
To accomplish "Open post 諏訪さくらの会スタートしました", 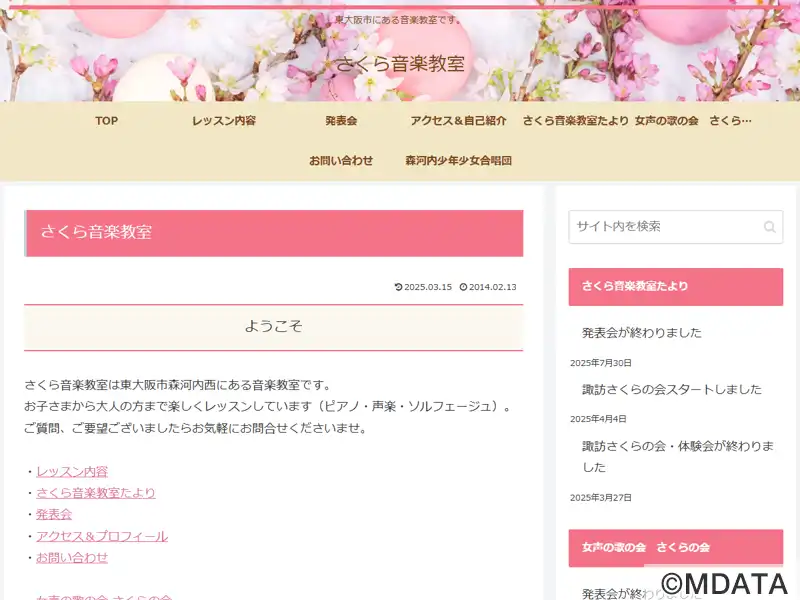I will 671,389.
